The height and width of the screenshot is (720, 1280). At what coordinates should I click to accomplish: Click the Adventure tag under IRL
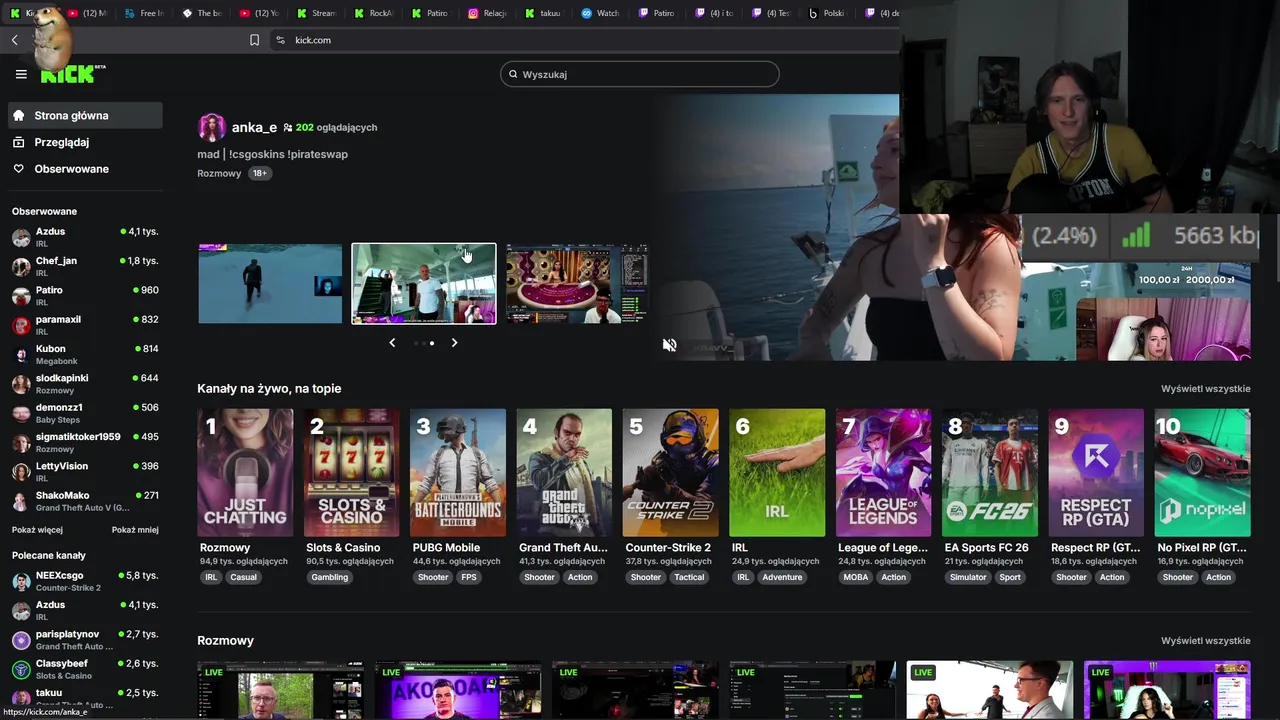click(x=782, y=577)
